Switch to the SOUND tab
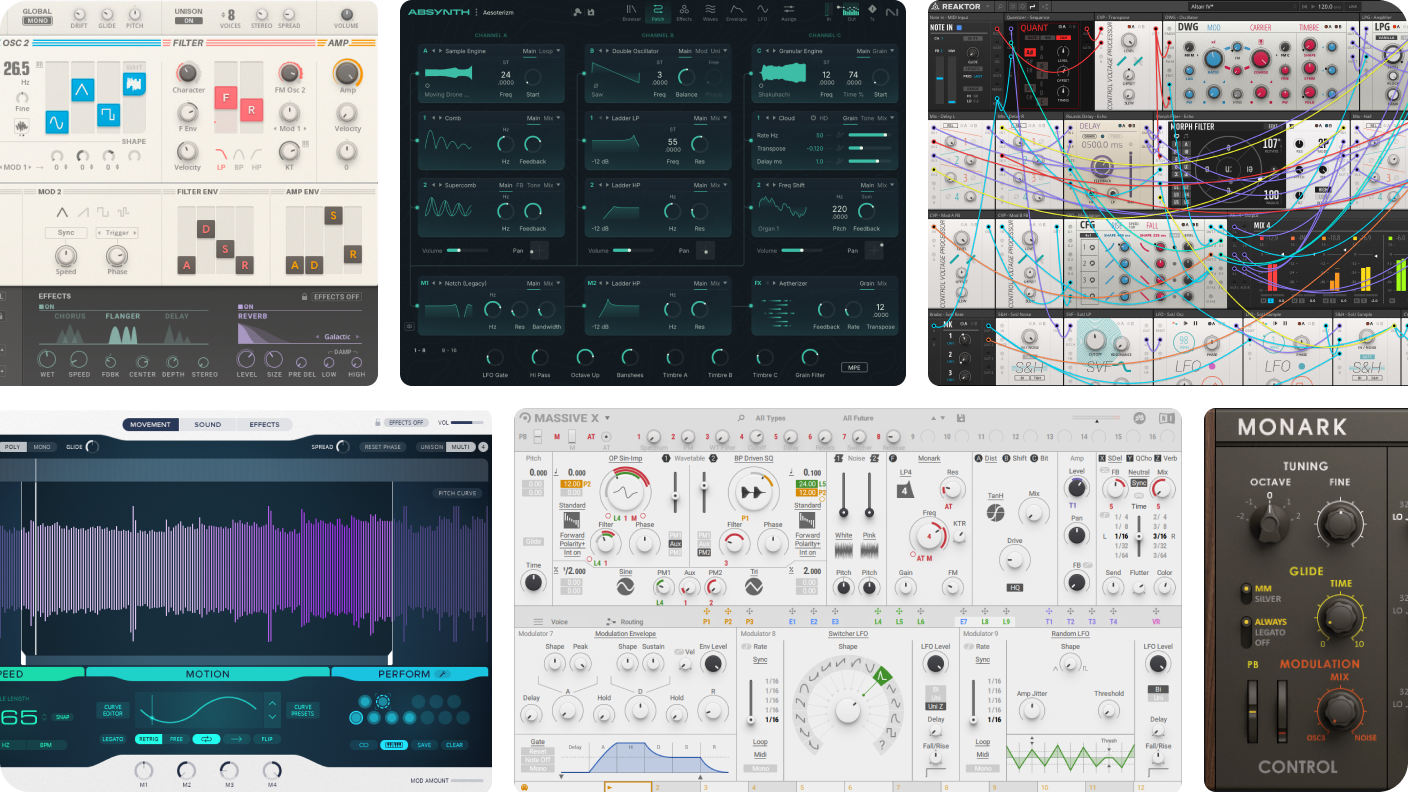The width and height of the screenshot is (1408, 792). [x=208, y=424]
